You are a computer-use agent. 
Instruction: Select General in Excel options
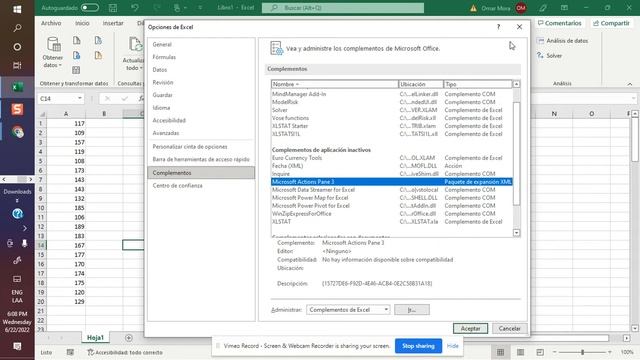[162, 44]
